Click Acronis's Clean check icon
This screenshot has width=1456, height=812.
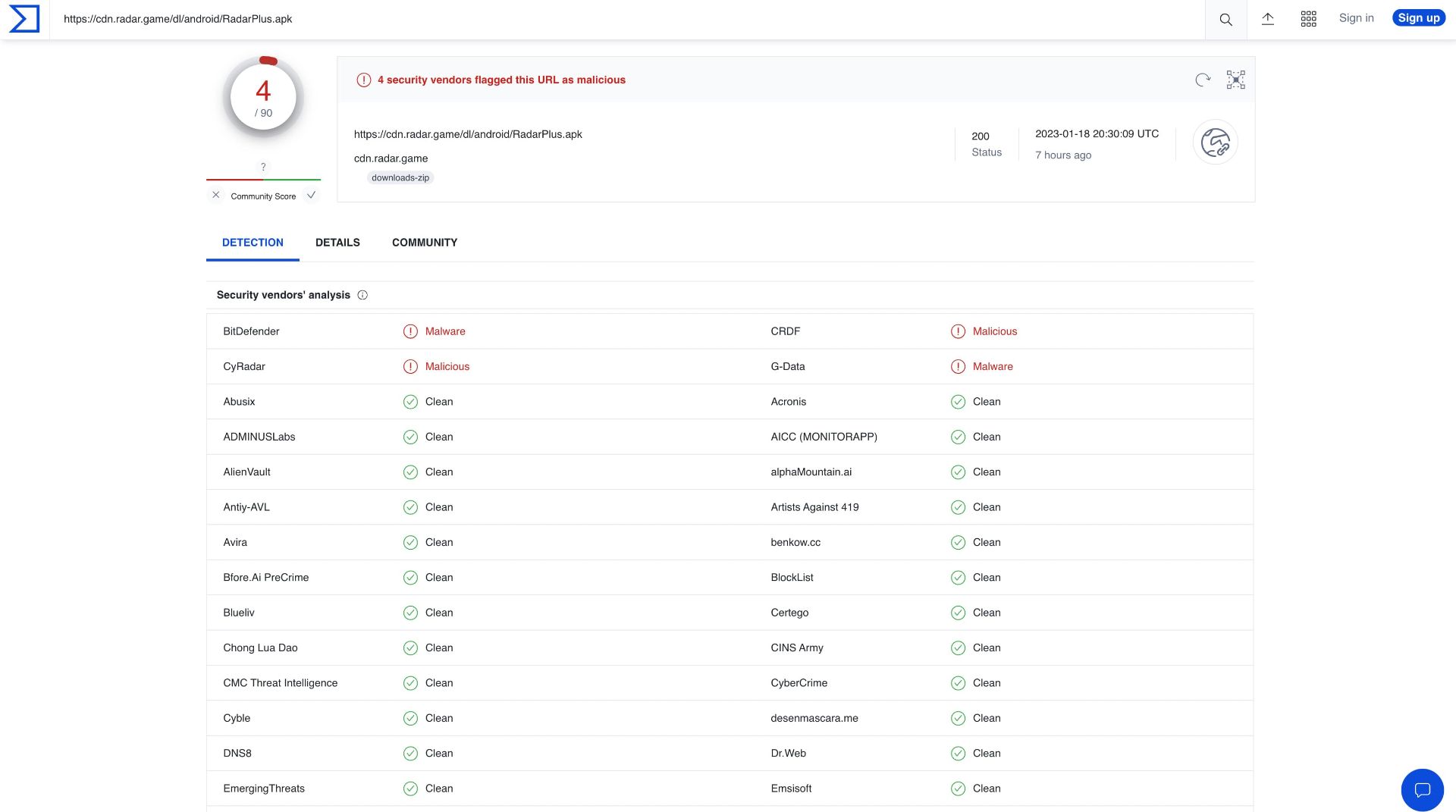pyautogui.click(x=958, y=402)
